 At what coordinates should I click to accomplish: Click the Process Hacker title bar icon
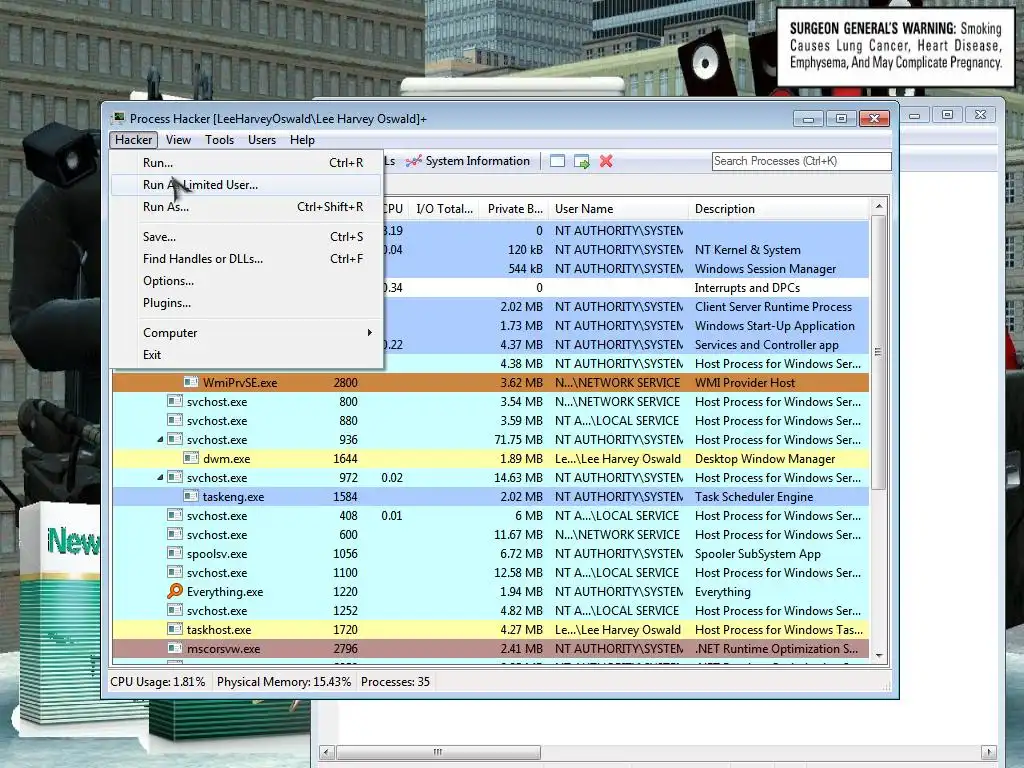[x=118, y=118]
